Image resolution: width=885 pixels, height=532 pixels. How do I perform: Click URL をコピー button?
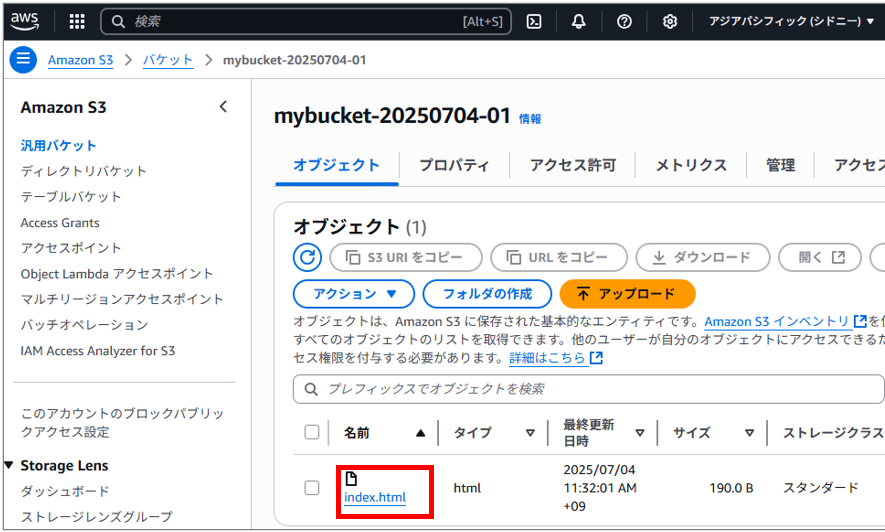pyautogui.click(x=559, y=258)
